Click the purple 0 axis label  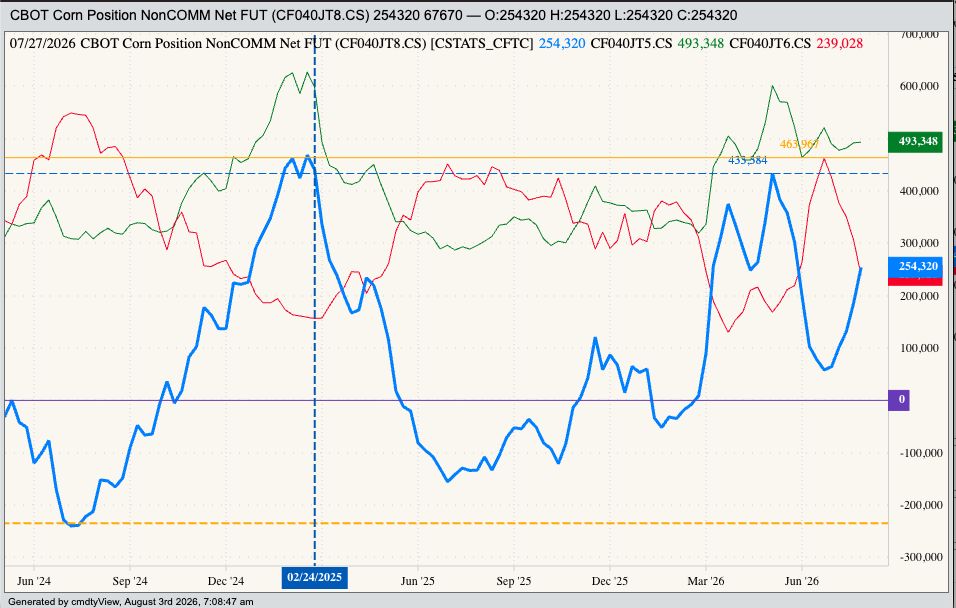tap(899, 401)
